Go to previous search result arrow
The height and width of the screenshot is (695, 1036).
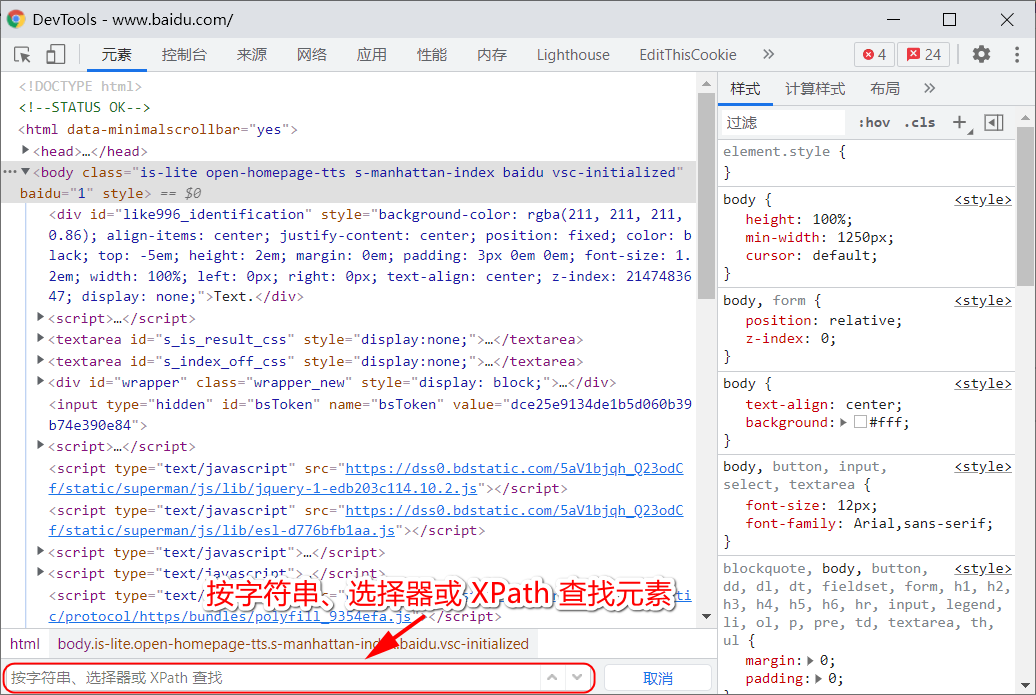tap(552, 677)
